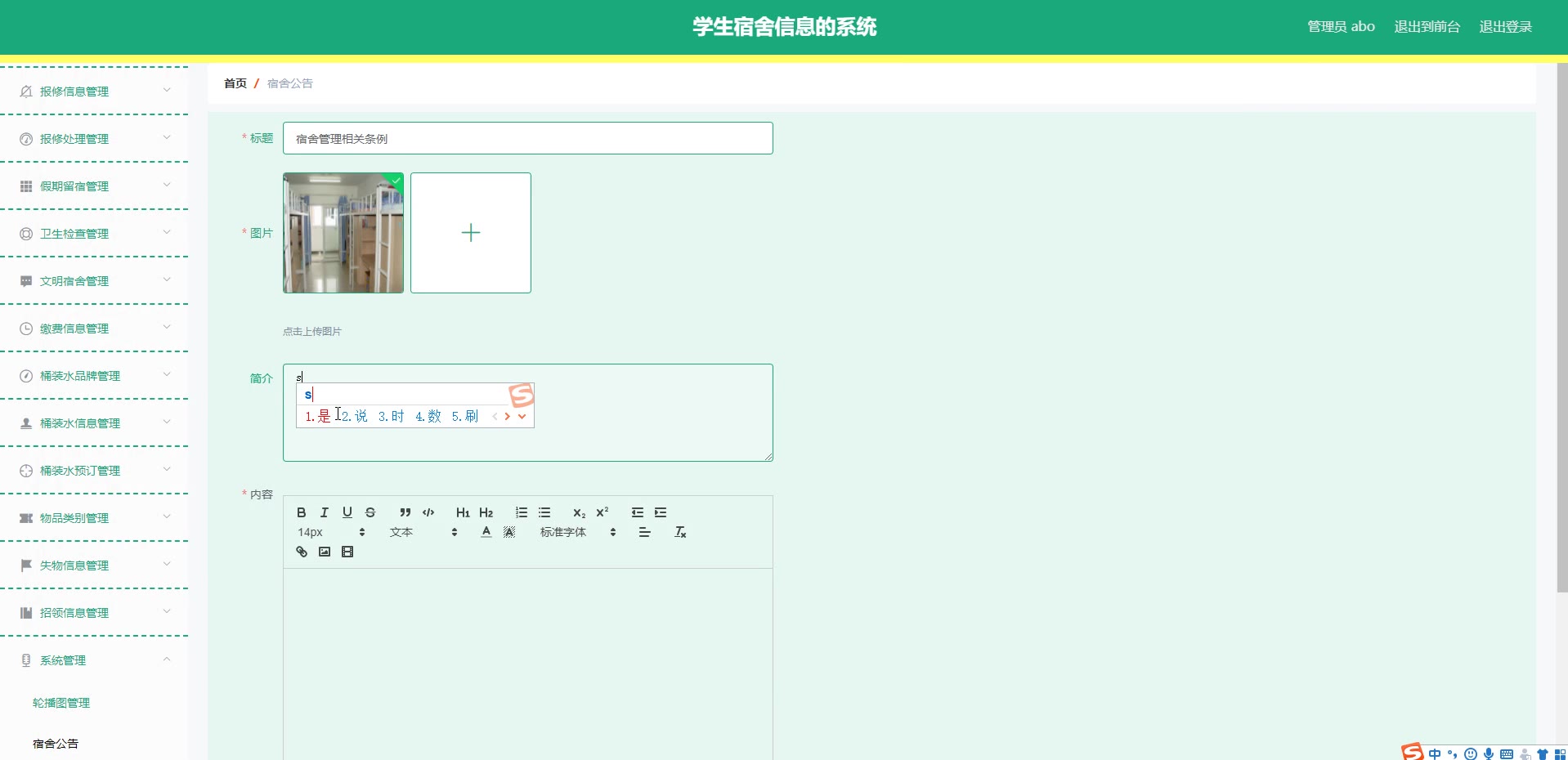Expand 文明宿舍管理 menu
The height and width of the screenshot is (760, 1568).
click(94, 281)
